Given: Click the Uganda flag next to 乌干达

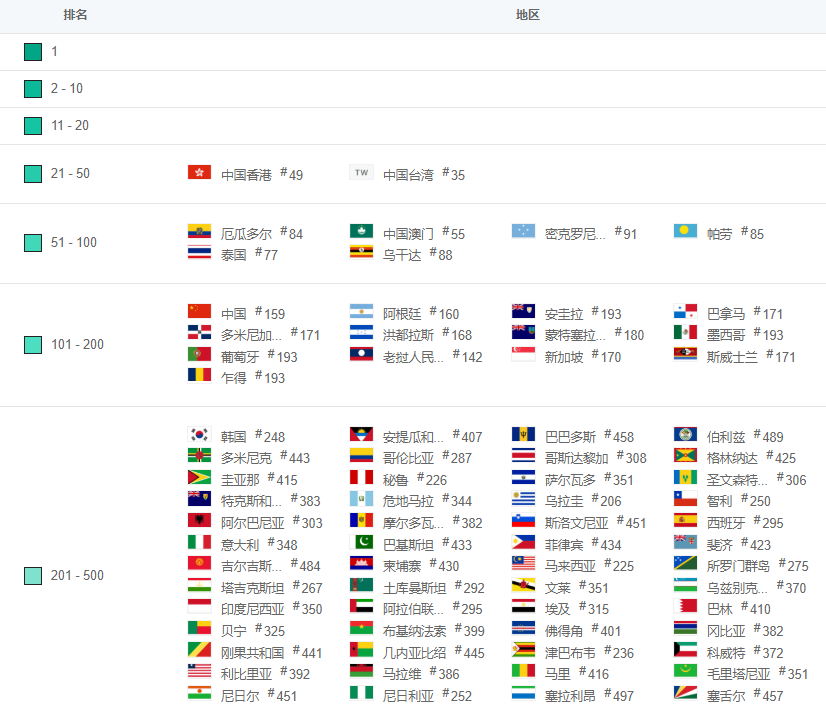Looking at the screenshot, I should point(361,252).
